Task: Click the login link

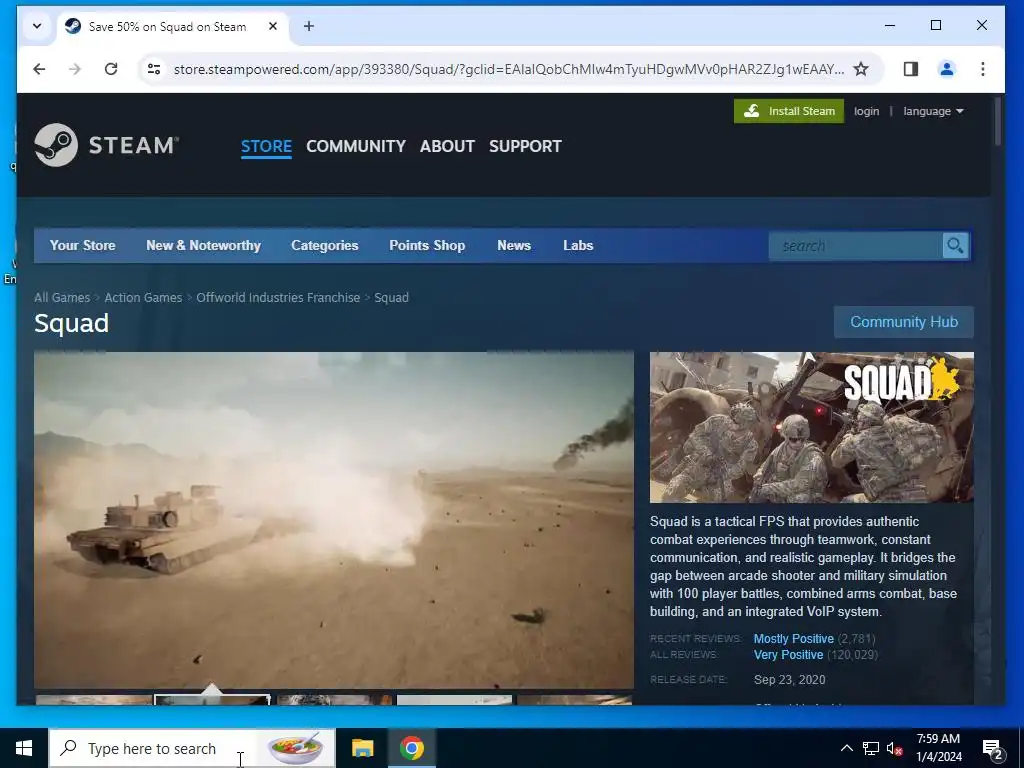Action: tap(866, 112)
